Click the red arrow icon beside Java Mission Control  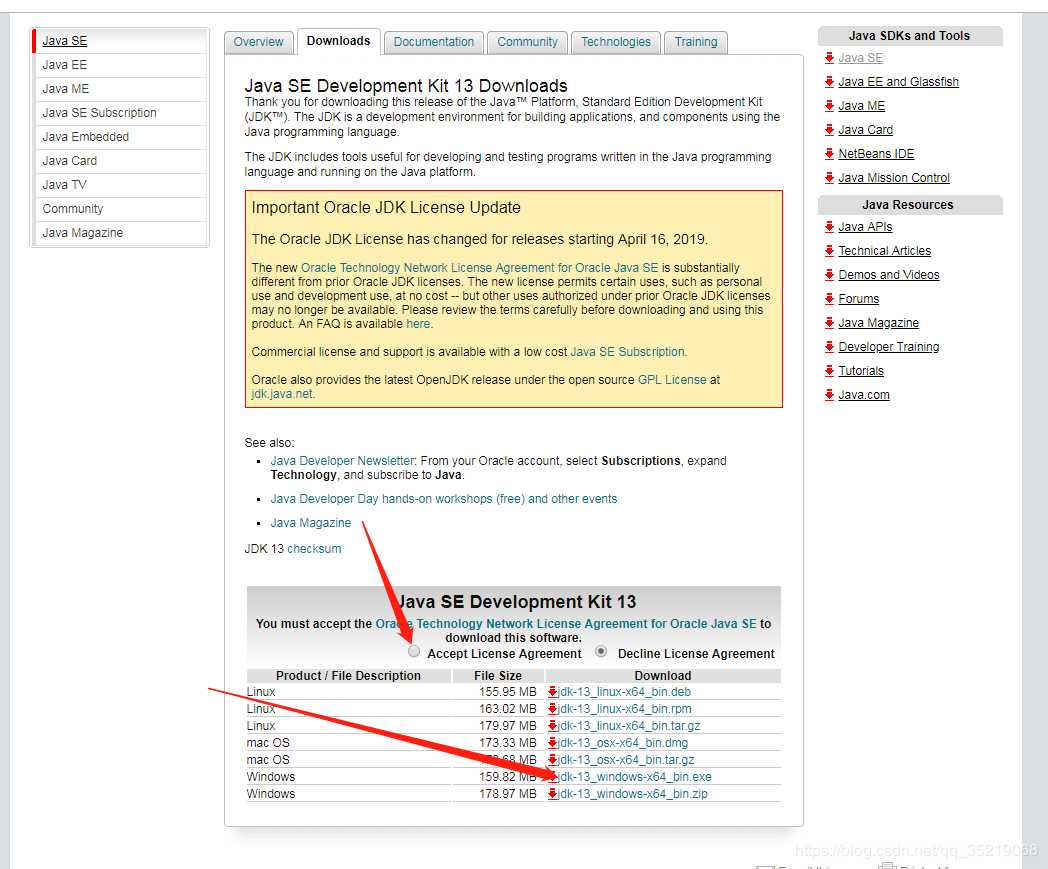(x=829, y=178)
